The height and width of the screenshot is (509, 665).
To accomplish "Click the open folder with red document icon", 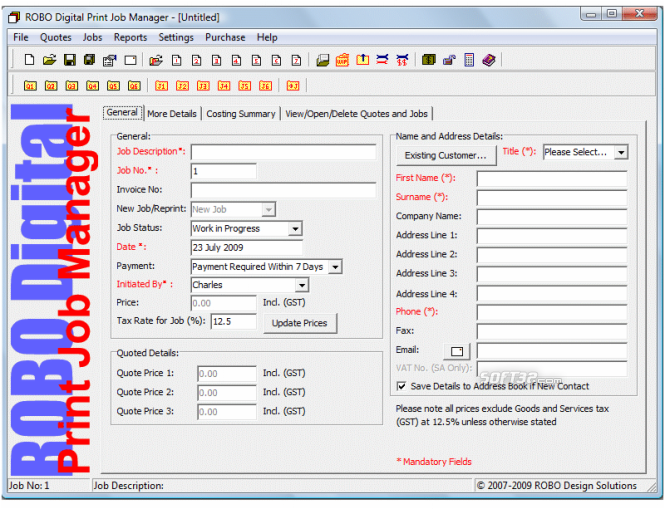I will pos(156,60).
